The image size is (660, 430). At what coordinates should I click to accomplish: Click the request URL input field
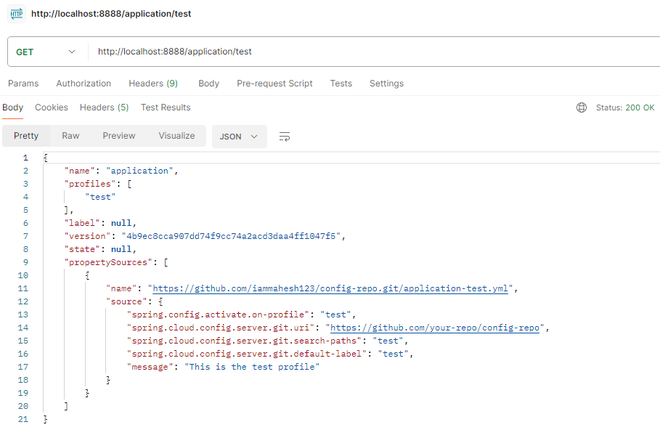[370, 52]
